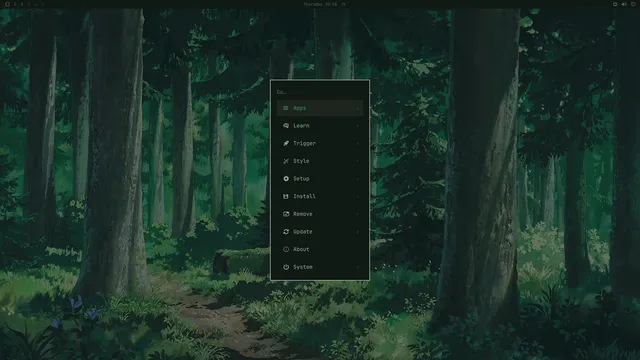Click the Update refresh icon
Viewport: 640px width, 360px height.
tap(286, 232)
